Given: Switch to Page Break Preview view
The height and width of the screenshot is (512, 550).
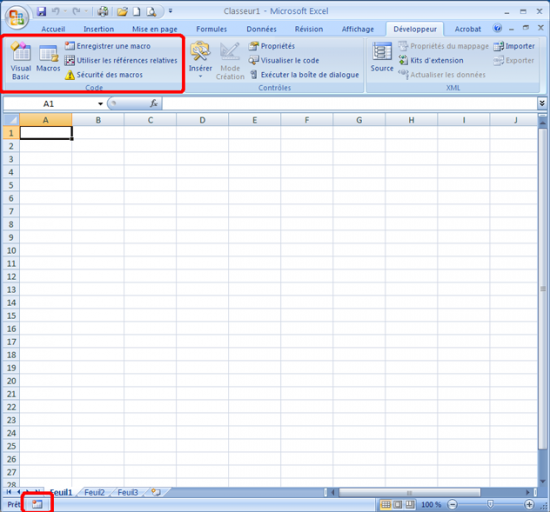Looking at the screenshot, I should point(410,505).
